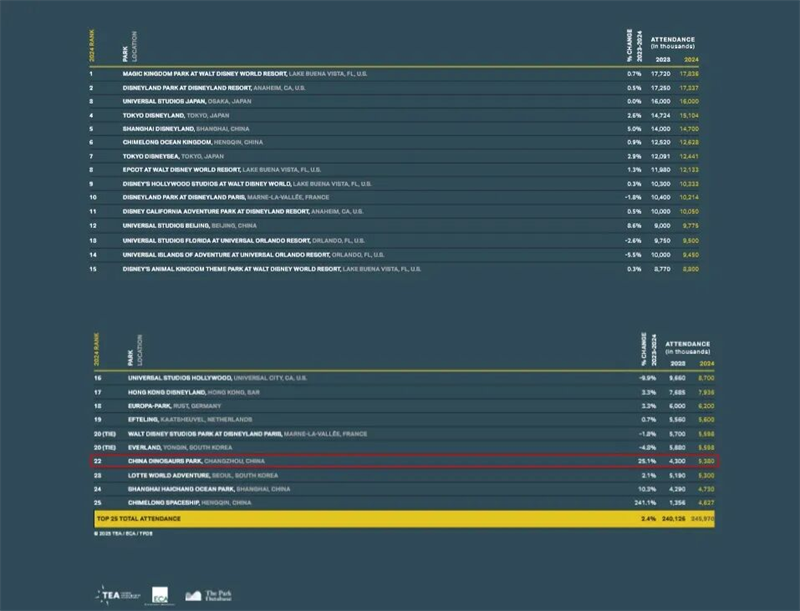Open The Park Database logo
The image size is (800, 611).
click(208, 595)
